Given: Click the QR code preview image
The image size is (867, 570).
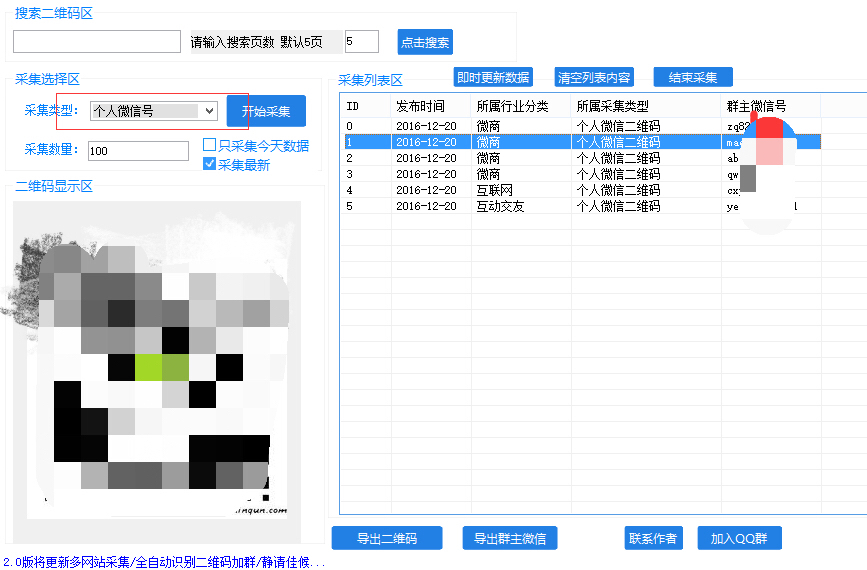Looking at the screenshot, I should click(x=157, y=372).
